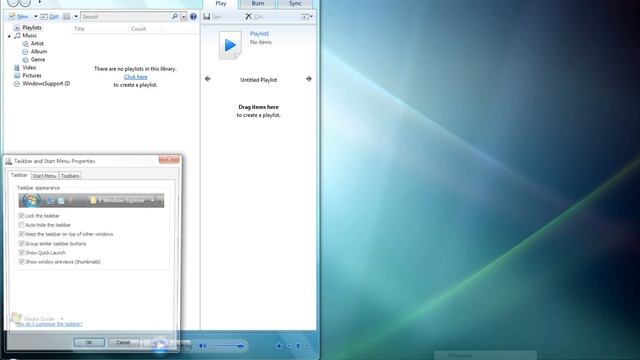Screen dimensions: 640x360
Task: Click the view options grid icon
Action: click(66, 17)
